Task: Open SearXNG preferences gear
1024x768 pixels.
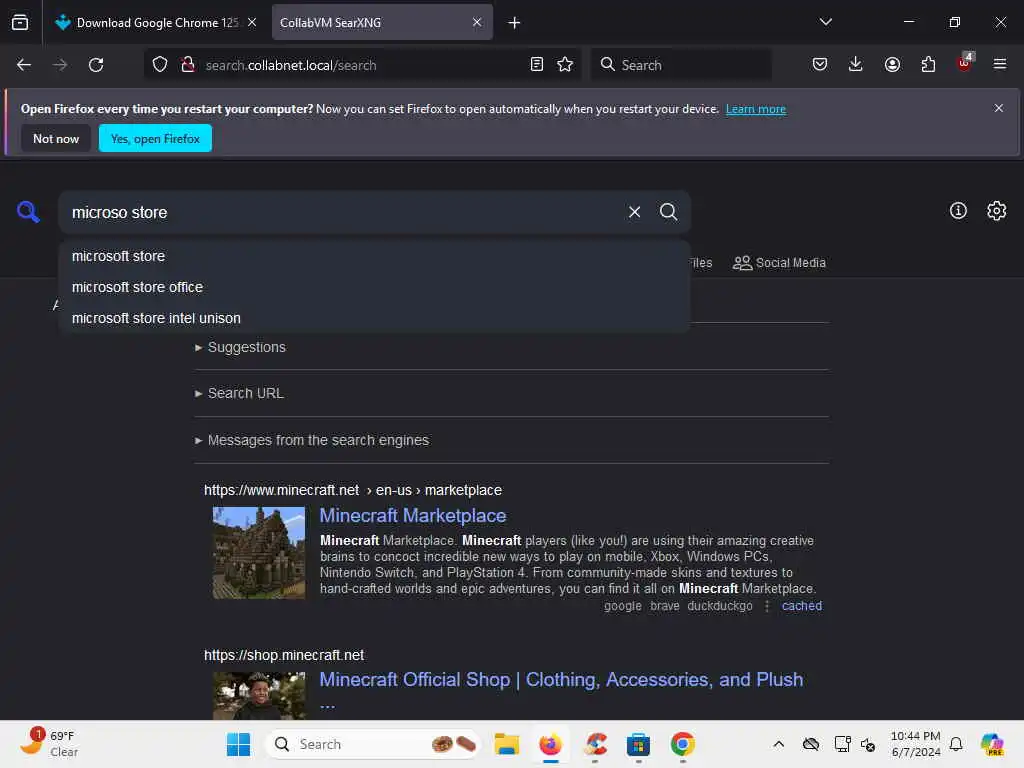Action: click(x=997, y=211)
